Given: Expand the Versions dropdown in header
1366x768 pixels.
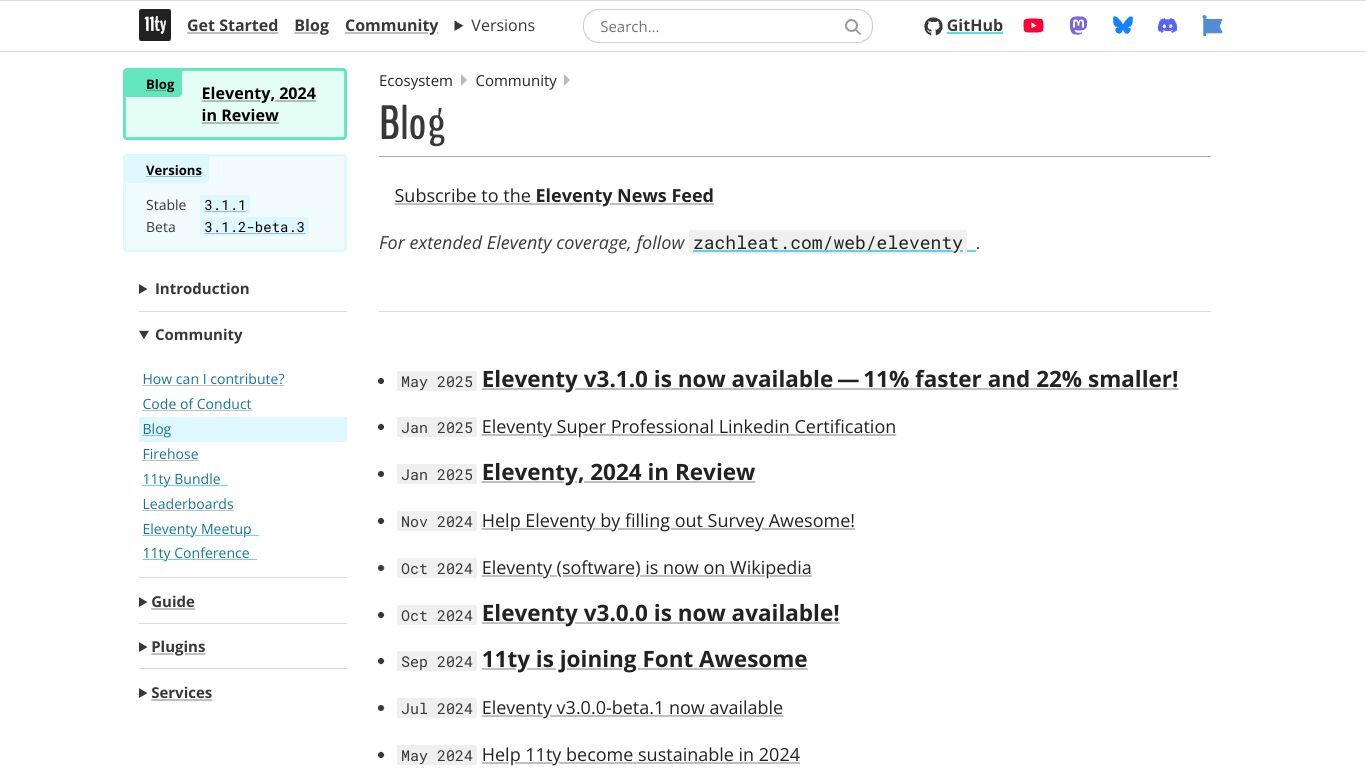Looking at the screenshot, I should tap(494, 25).
